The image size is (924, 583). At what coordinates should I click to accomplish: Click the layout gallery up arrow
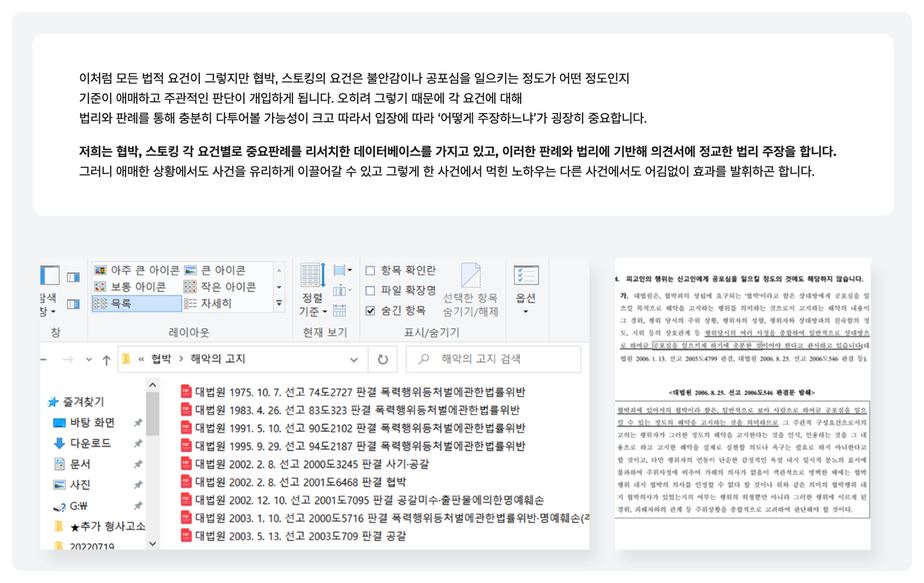[x=279, y=270]
